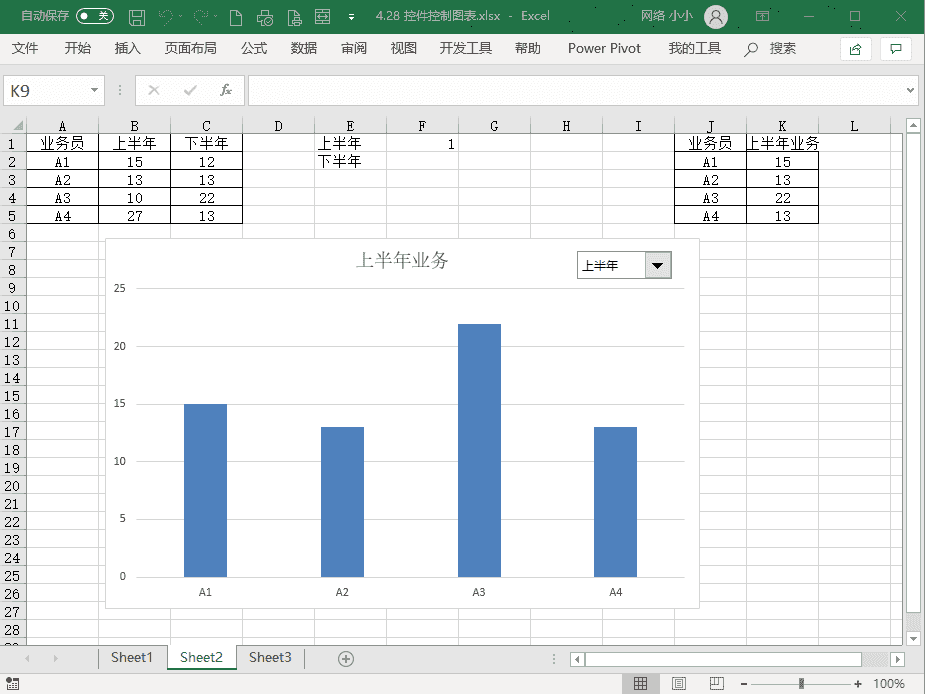The height and width of the screenshot is (694, 926).
Task: Click inside the formula bar input
Action: 576,90
